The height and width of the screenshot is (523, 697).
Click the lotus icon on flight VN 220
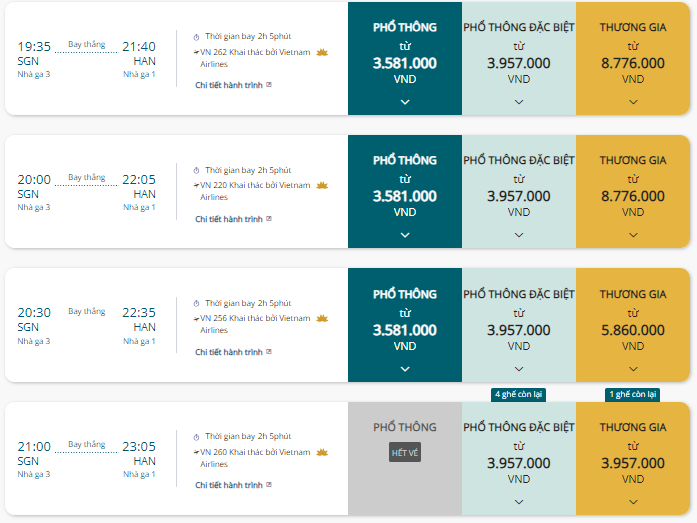(322, 185)
